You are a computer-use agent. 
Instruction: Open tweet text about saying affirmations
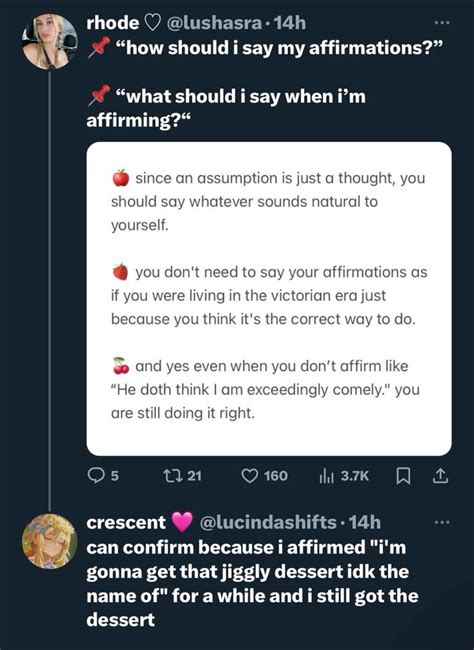tap(265, 84)
